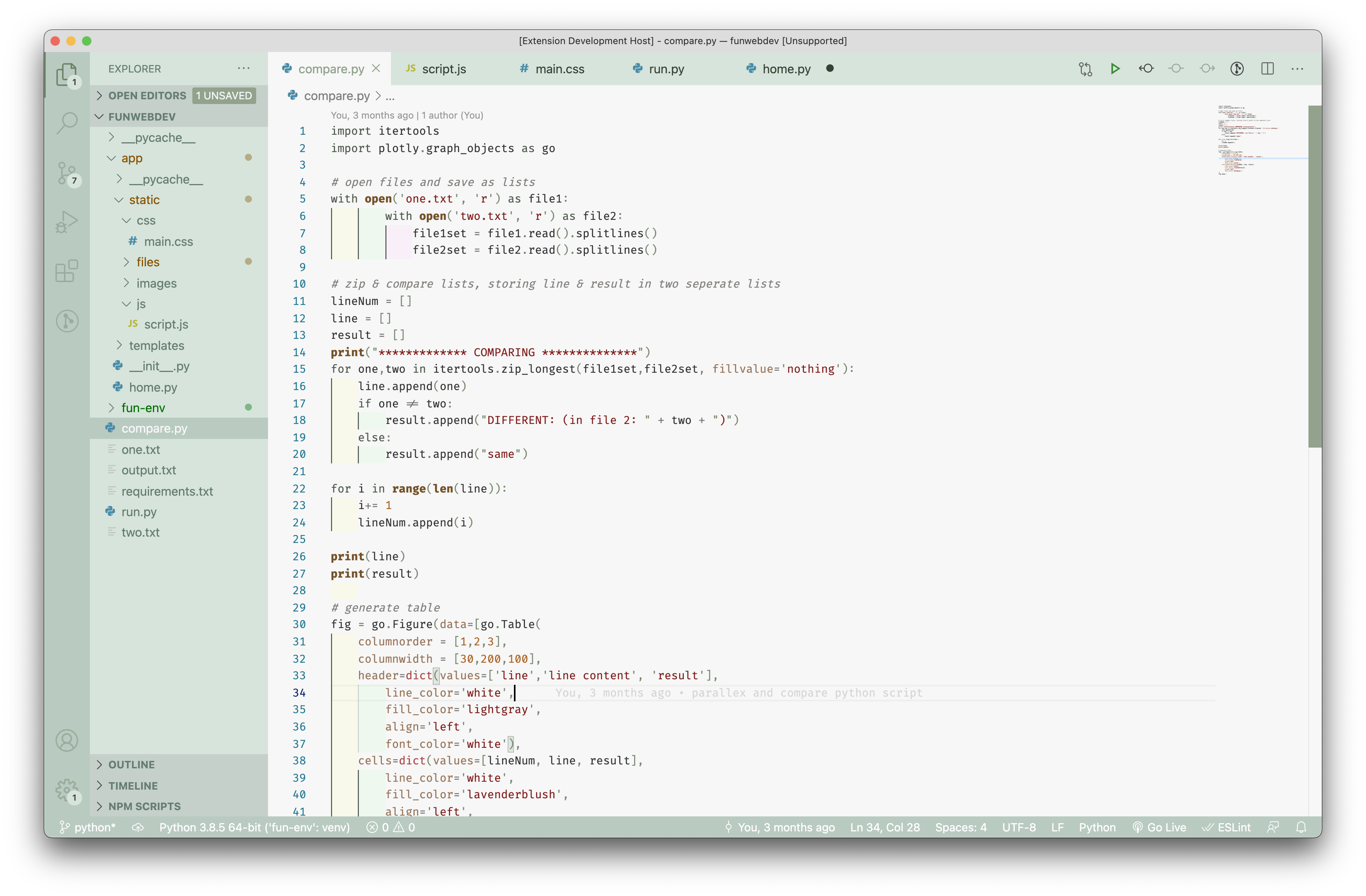
Task: Close the compare.py tab
Action: [x=376, y=68]
